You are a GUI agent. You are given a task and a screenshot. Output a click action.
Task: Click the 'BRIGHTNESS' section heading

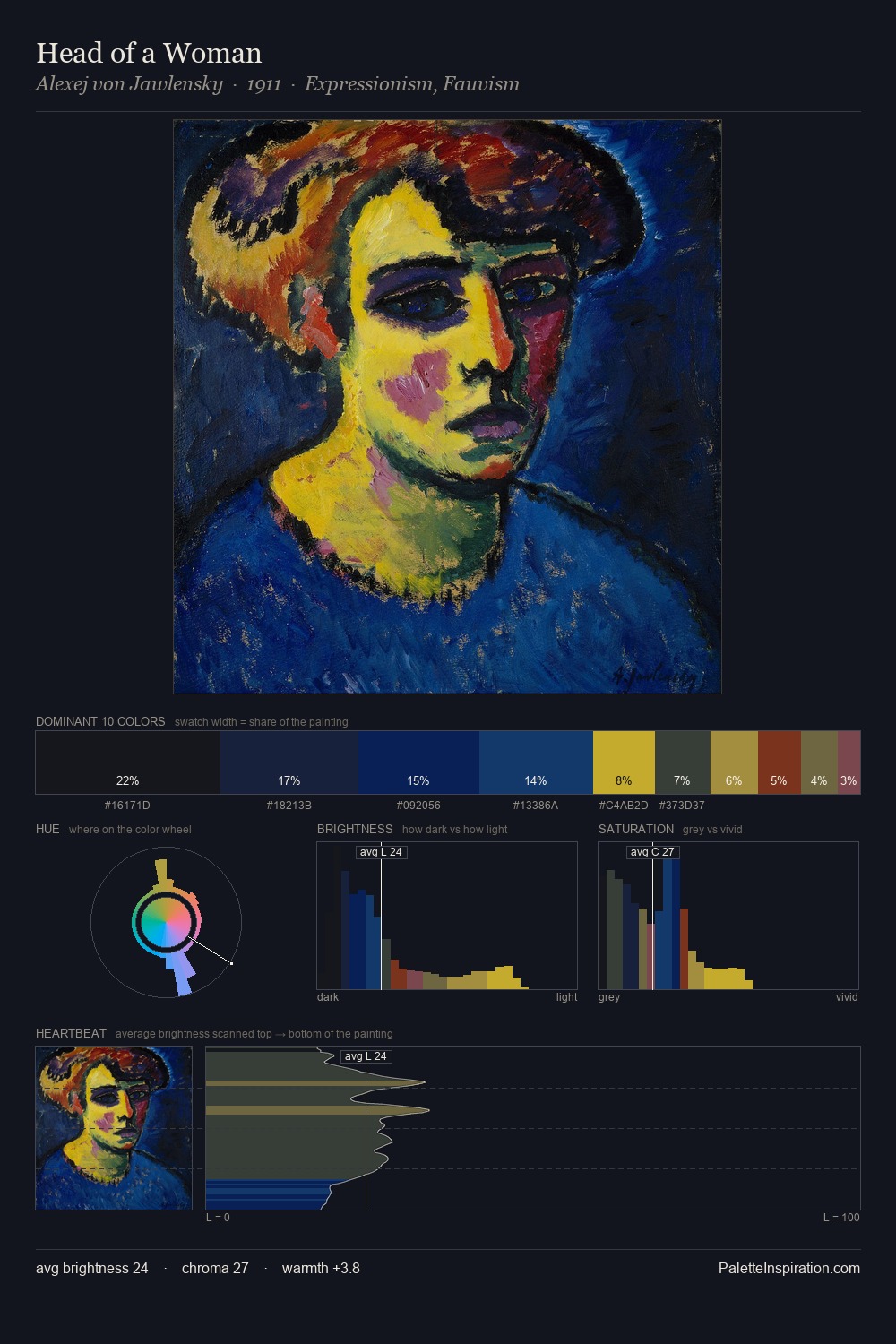click(x=355, y=829)
